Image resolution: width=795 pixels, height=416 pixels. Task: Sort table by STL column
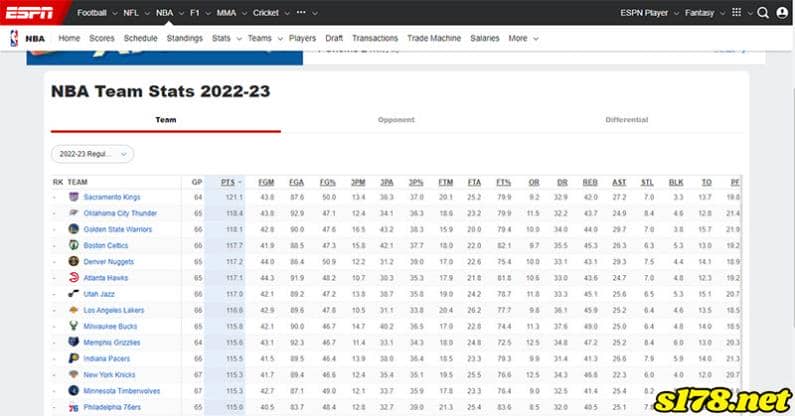pos(647,182)
